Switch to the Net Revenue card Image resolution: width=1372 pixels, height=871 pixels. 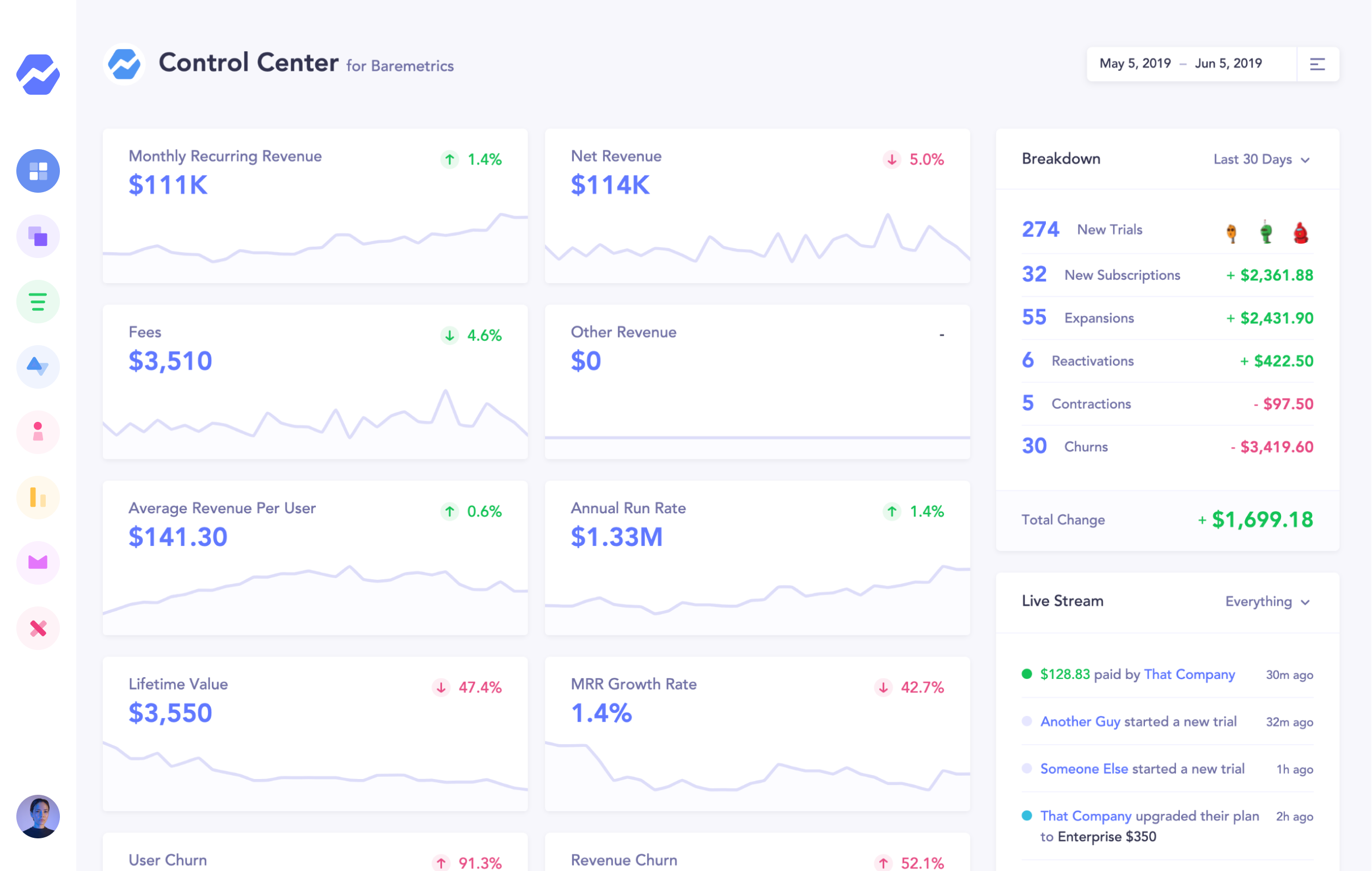(757, 205)
